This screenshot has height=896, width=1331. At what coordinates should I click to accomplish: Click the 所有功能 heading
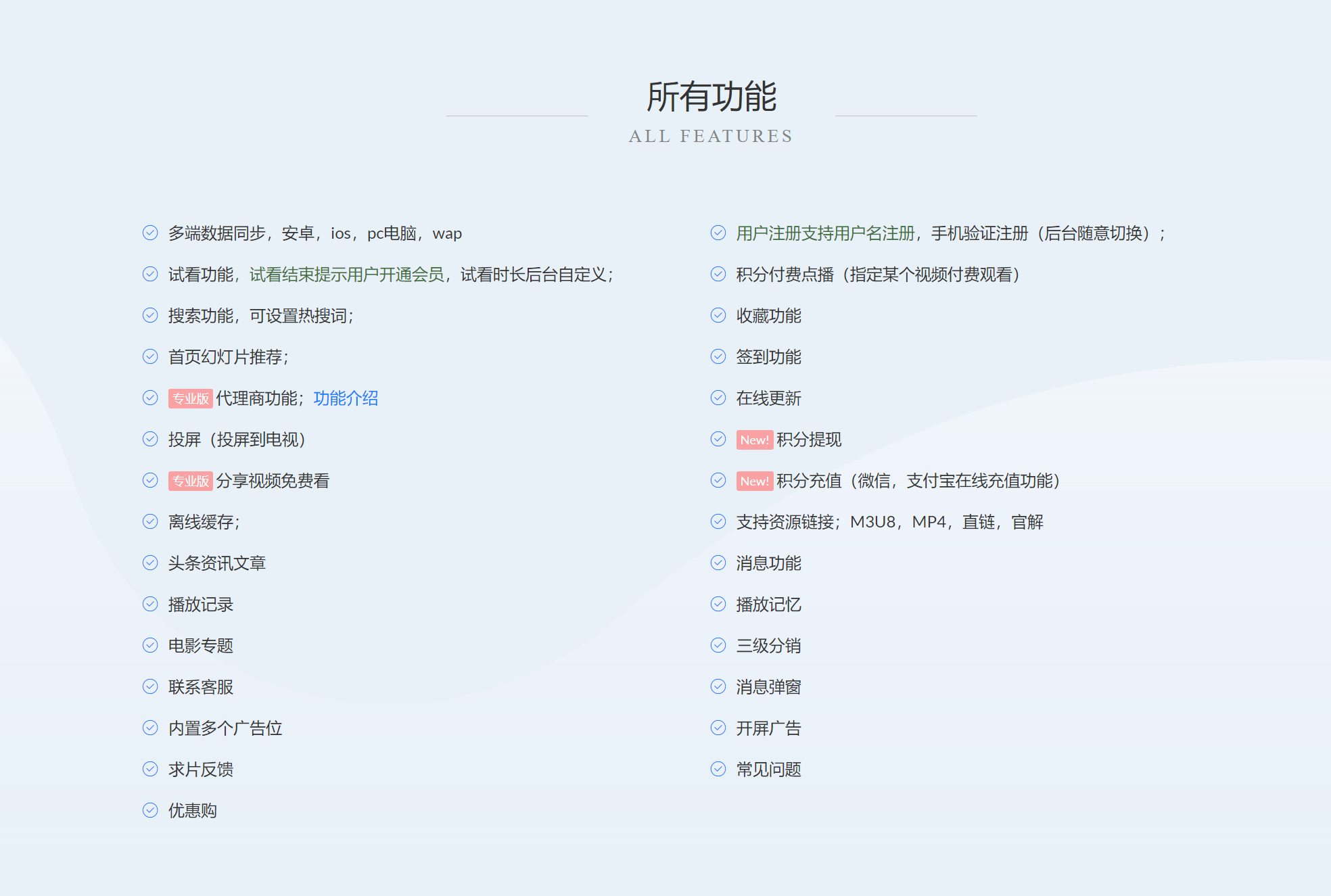(x=711, y=97)
